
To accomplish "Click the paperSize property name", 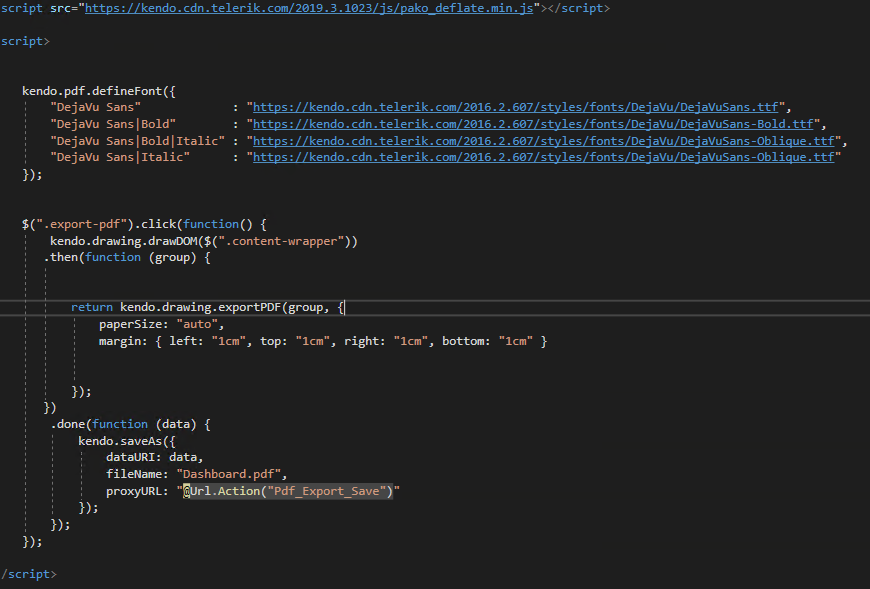I will point(130,324).
